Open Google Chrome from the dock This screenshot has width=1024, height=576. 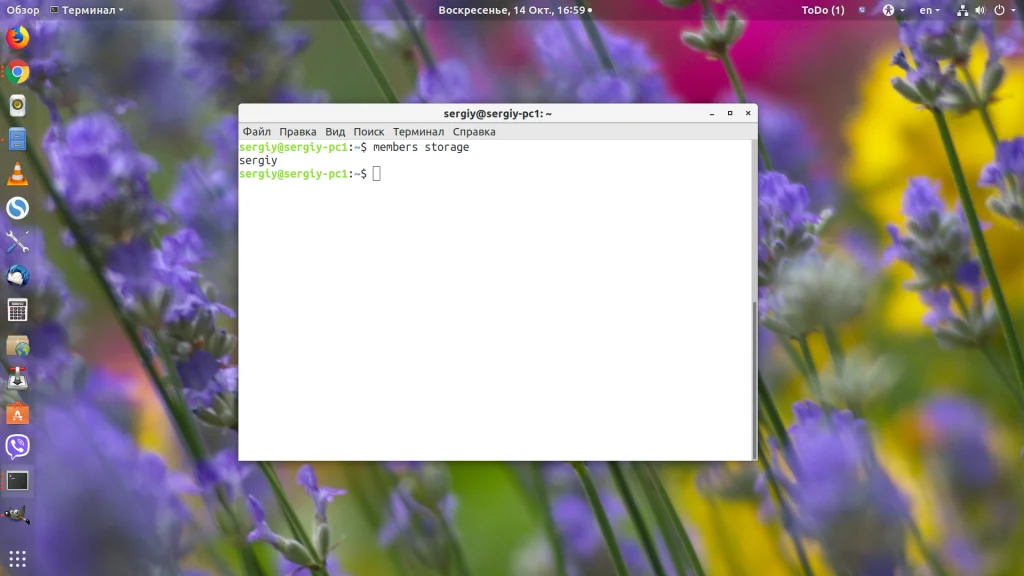click(x=18, y=72)
